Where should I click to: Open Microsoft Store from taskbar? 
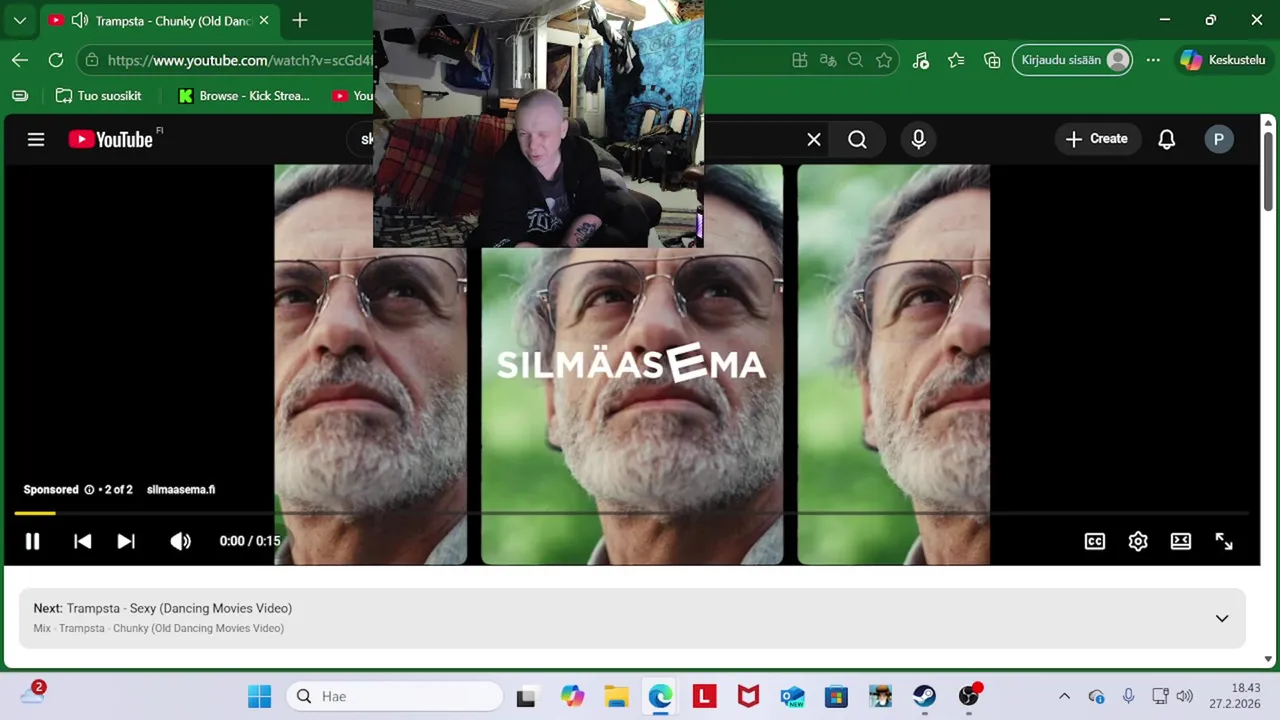click(836, 696)
